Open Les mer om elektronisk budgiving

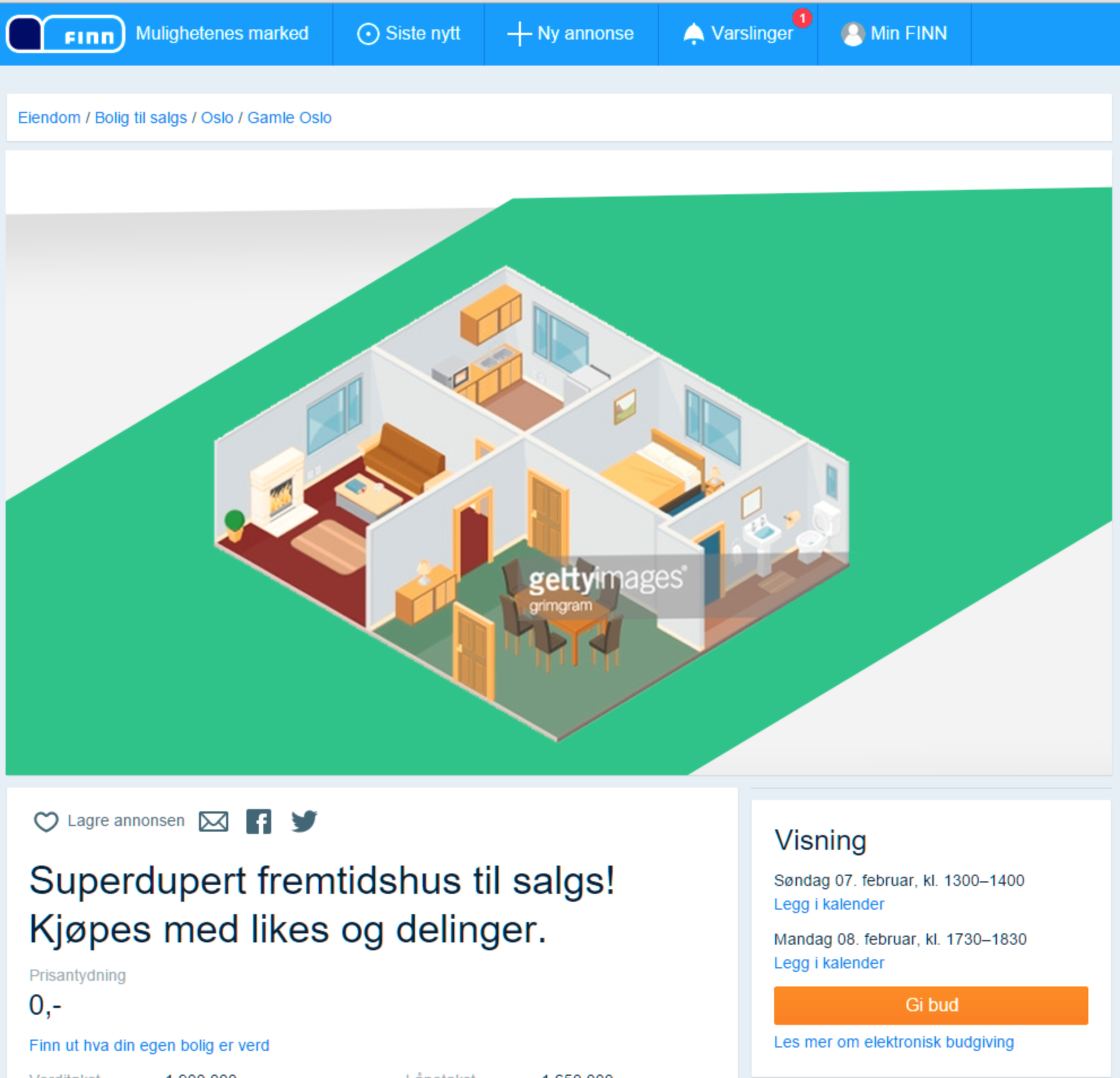[x=894, y=1042]
